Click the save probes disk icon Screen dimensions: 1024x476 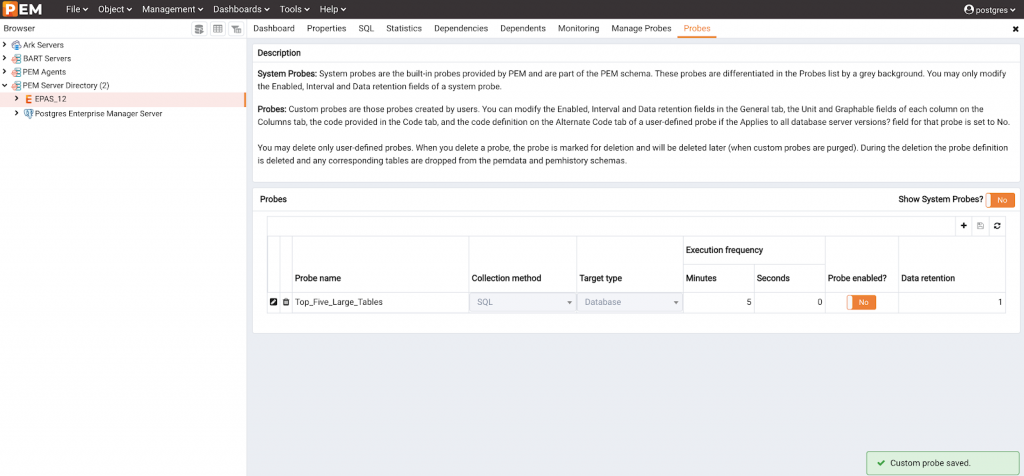point(980,226)
